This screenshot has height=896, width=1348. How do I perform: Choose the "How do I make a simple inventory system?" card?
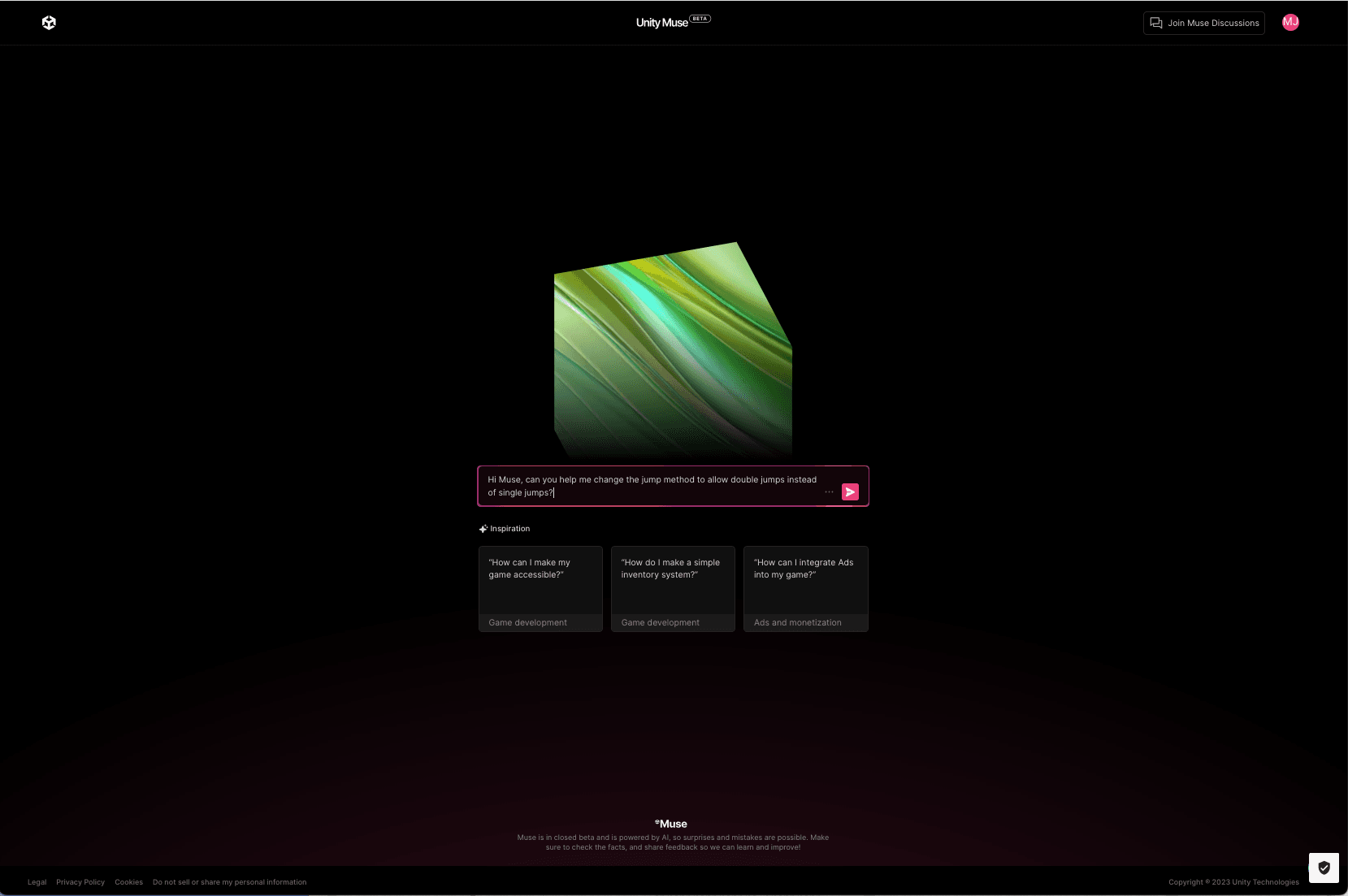click(673, 589)
